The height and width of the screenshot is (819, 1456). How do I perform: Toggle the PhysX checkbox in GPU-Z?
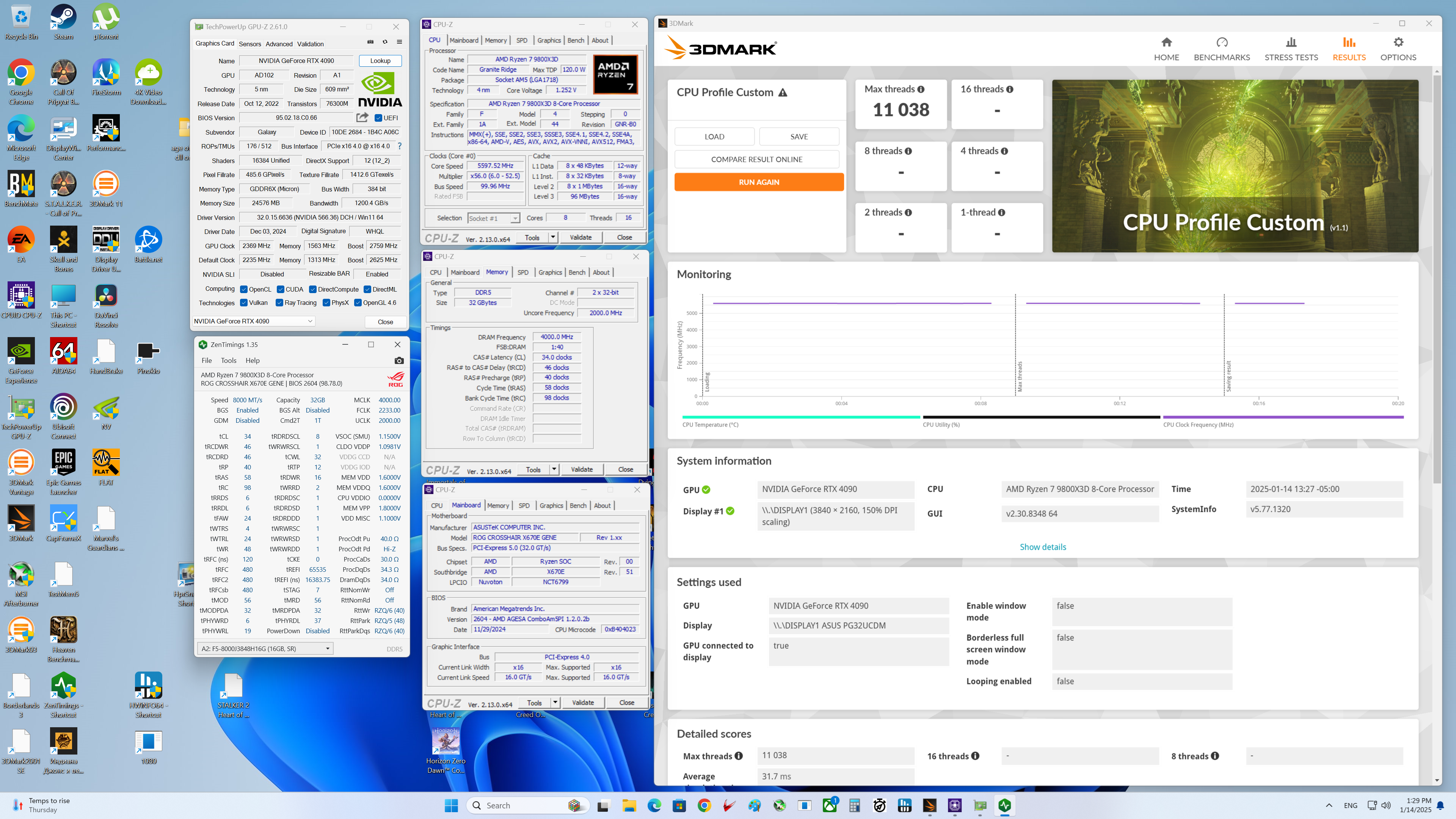click(326, 303)
